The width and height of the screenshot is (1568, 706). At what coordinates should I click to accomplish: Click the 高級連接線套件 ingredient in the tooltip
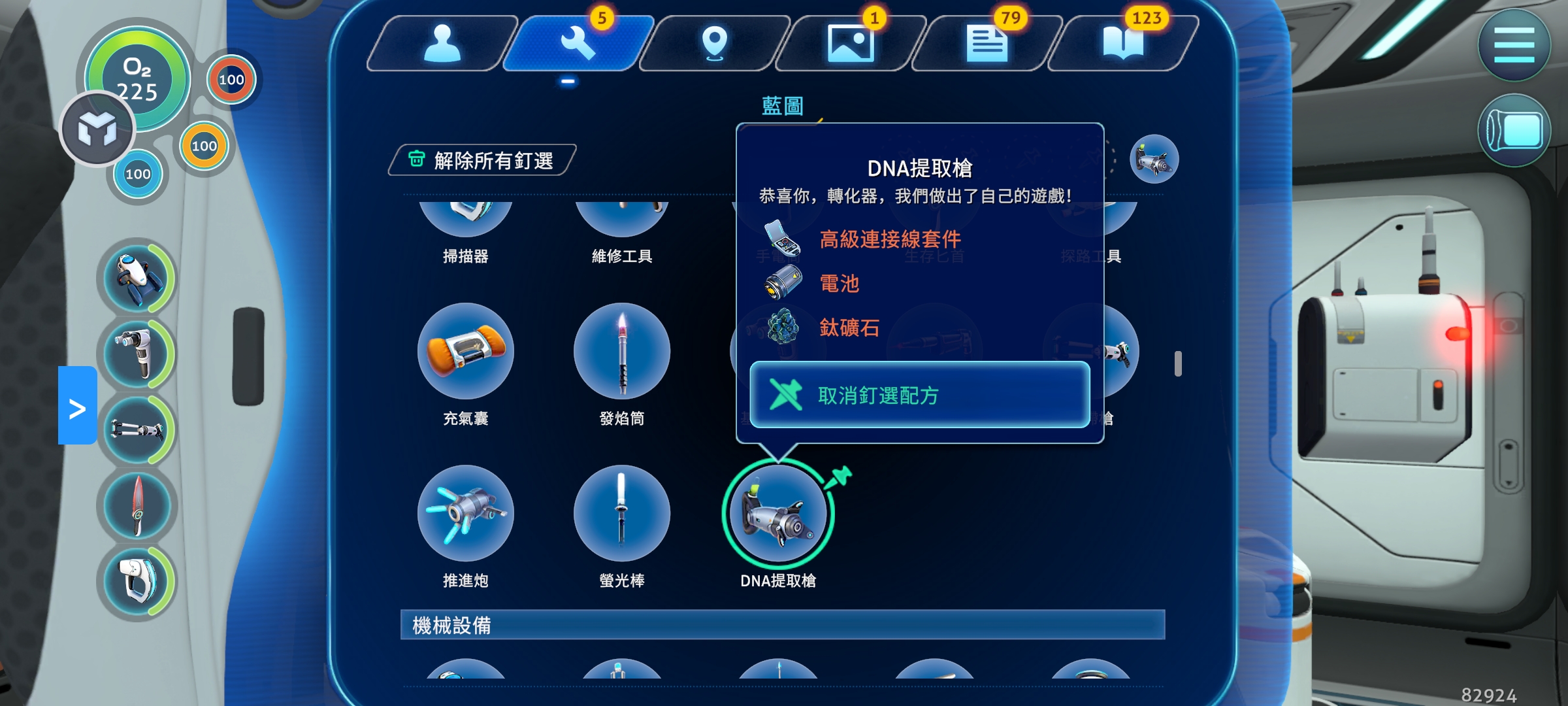[x=890, y=239]
